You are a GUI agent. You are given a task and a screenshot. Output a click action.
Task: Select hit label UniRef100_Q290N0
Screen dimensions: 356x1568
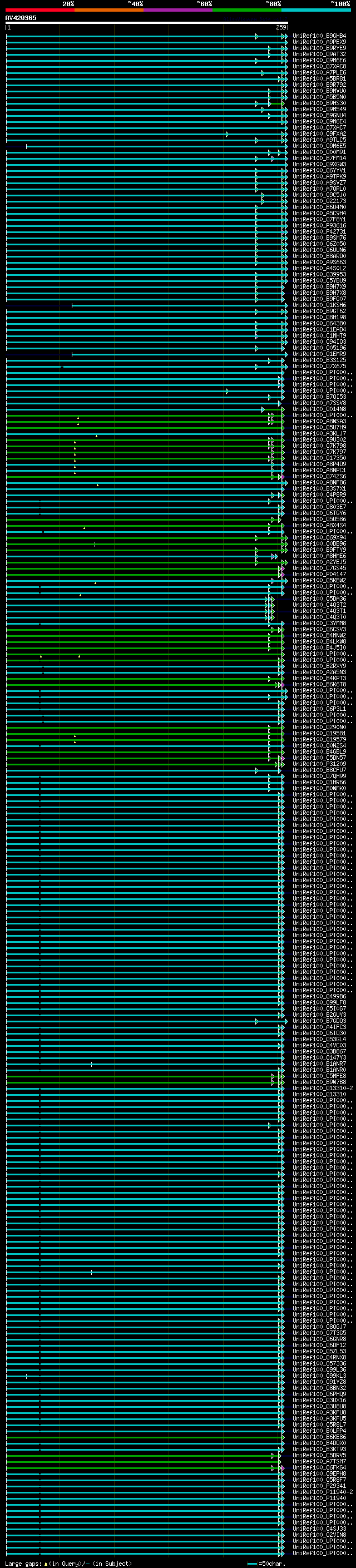coord(319,728)
